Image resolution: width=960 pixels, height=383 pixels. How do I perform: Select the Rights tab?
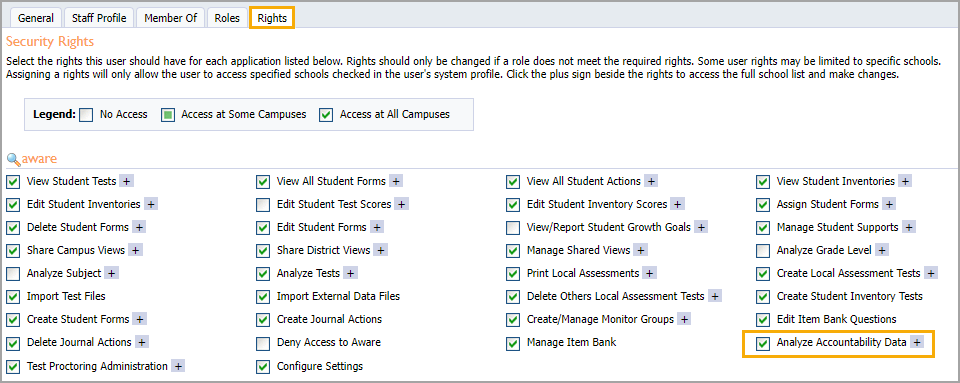(x=272, y=18)
